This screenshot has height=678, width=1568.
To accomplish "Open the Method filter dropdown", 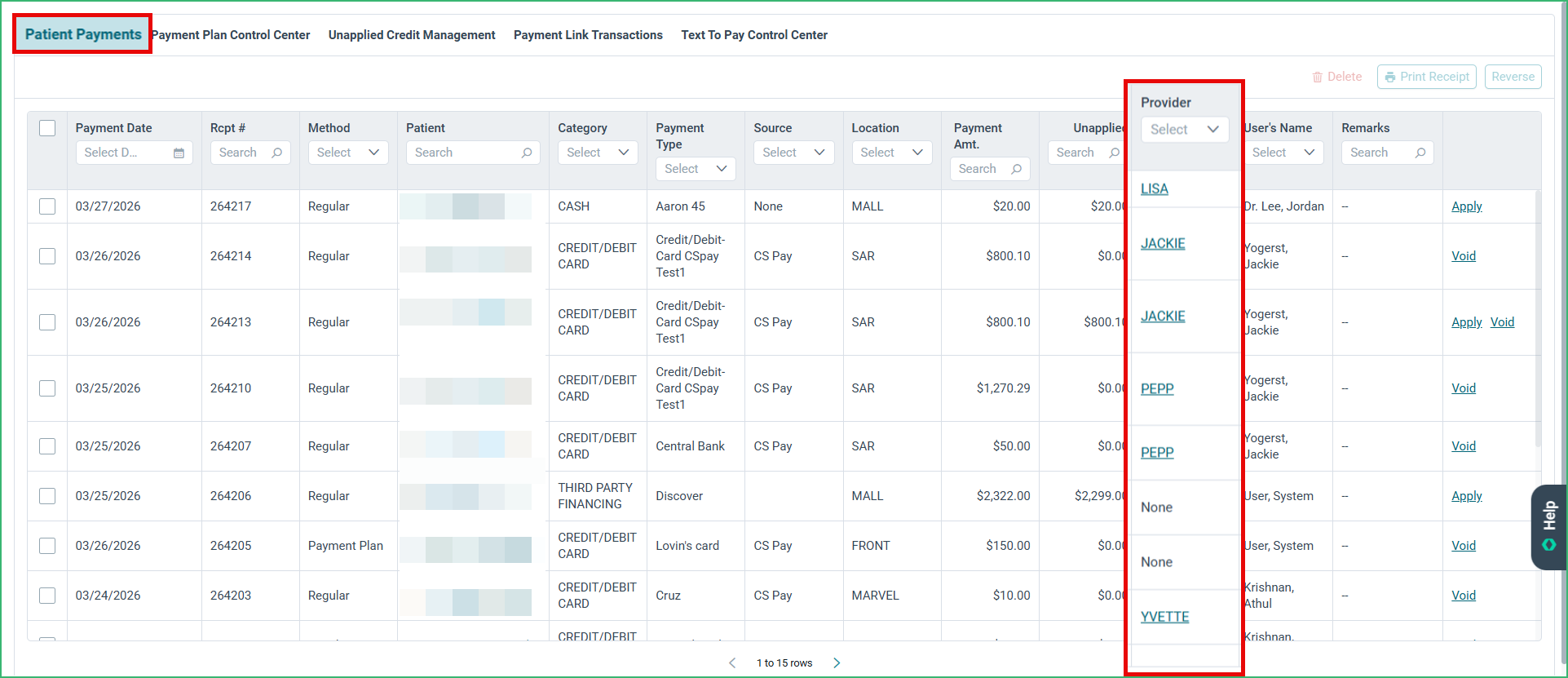I will (347, 153).
